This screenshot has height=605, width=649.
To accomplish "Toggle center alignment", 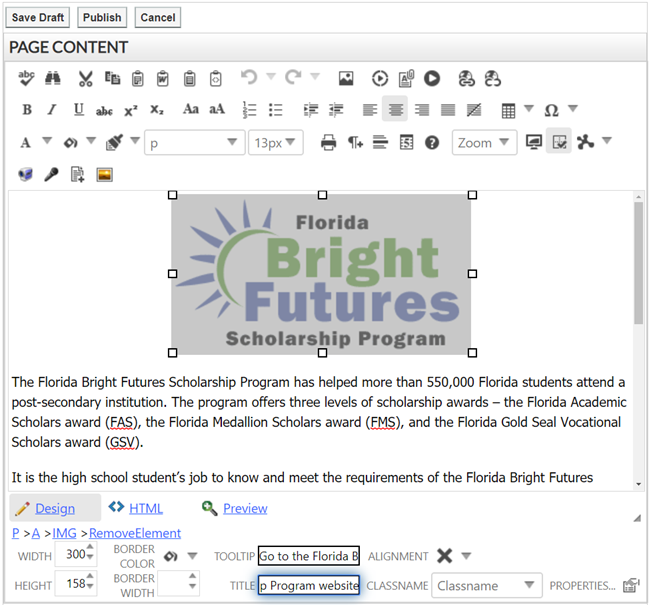I will click(x=396, y=110).
